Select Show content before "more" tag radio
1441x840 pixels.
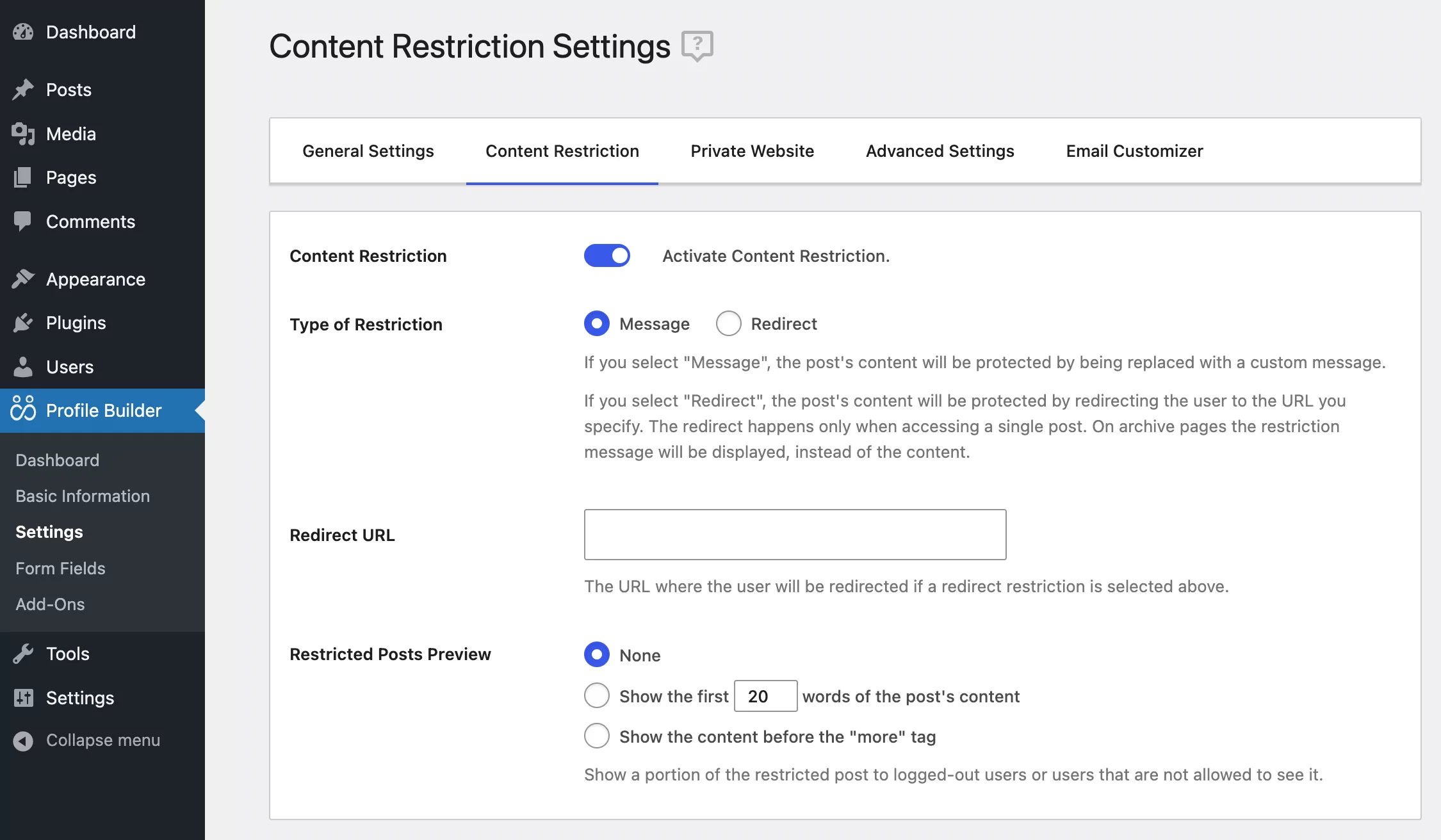coord(597,736)
